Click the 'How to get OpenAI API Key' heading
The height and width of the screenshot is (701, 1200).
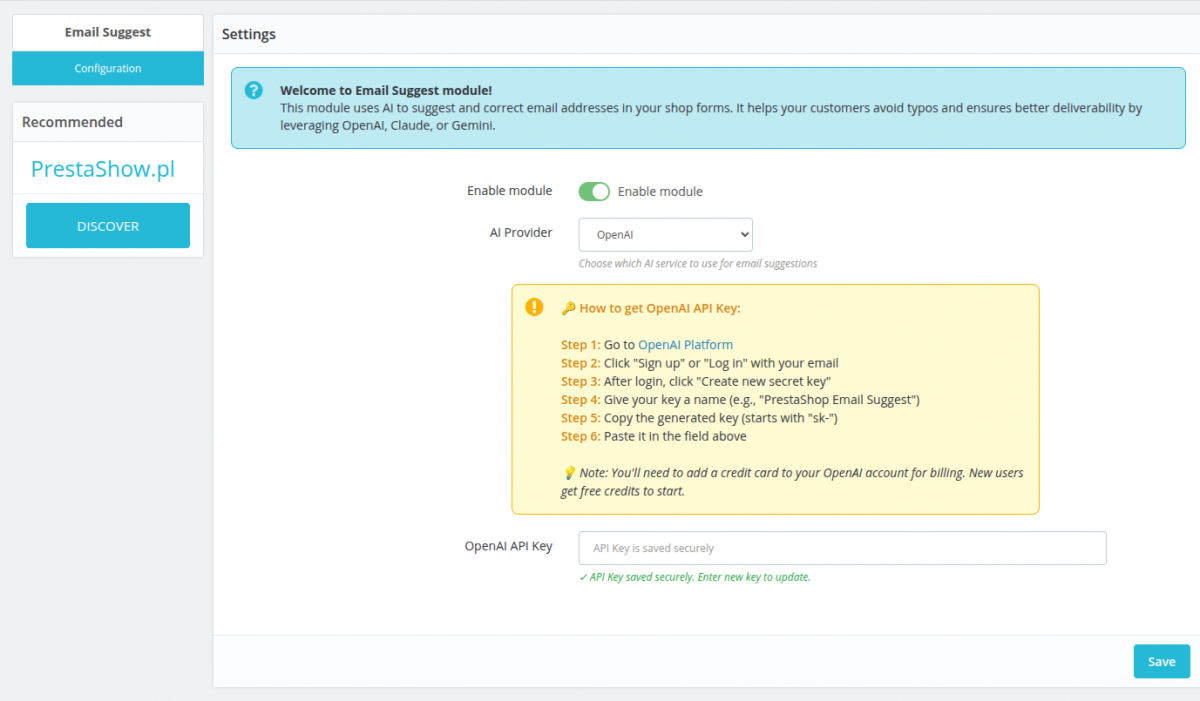pos(660,308)
